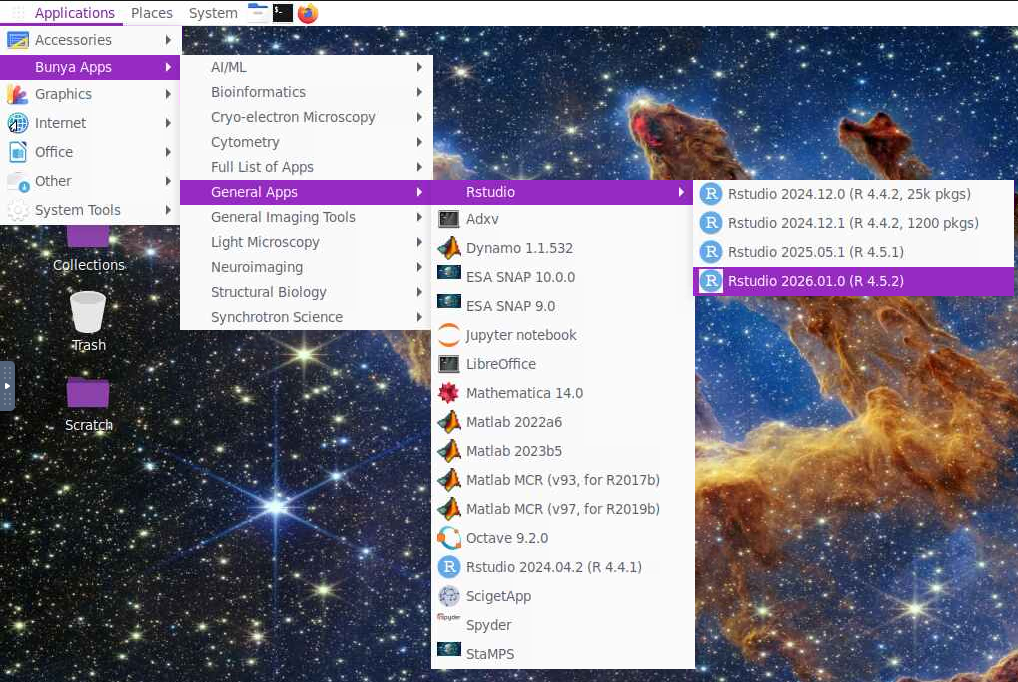Expand the Synchrotron Science arrow

419,317
